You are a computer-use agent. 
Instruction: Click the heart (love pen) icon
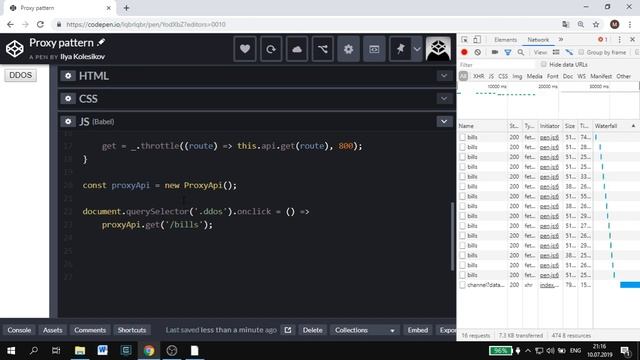(x=245, y=49)
